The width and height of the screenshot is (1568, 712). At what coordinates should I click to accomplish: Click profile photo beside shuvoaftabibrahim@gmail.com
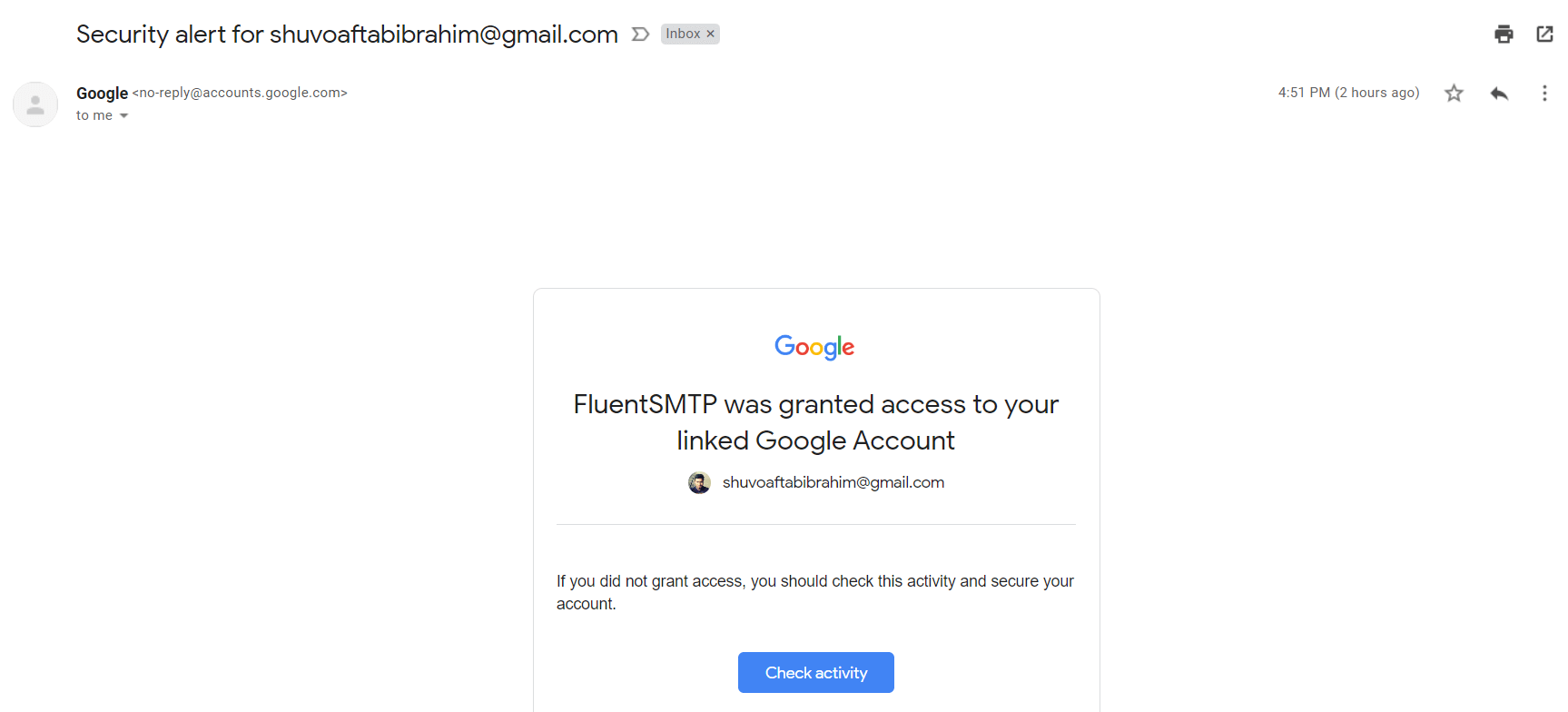699,482
